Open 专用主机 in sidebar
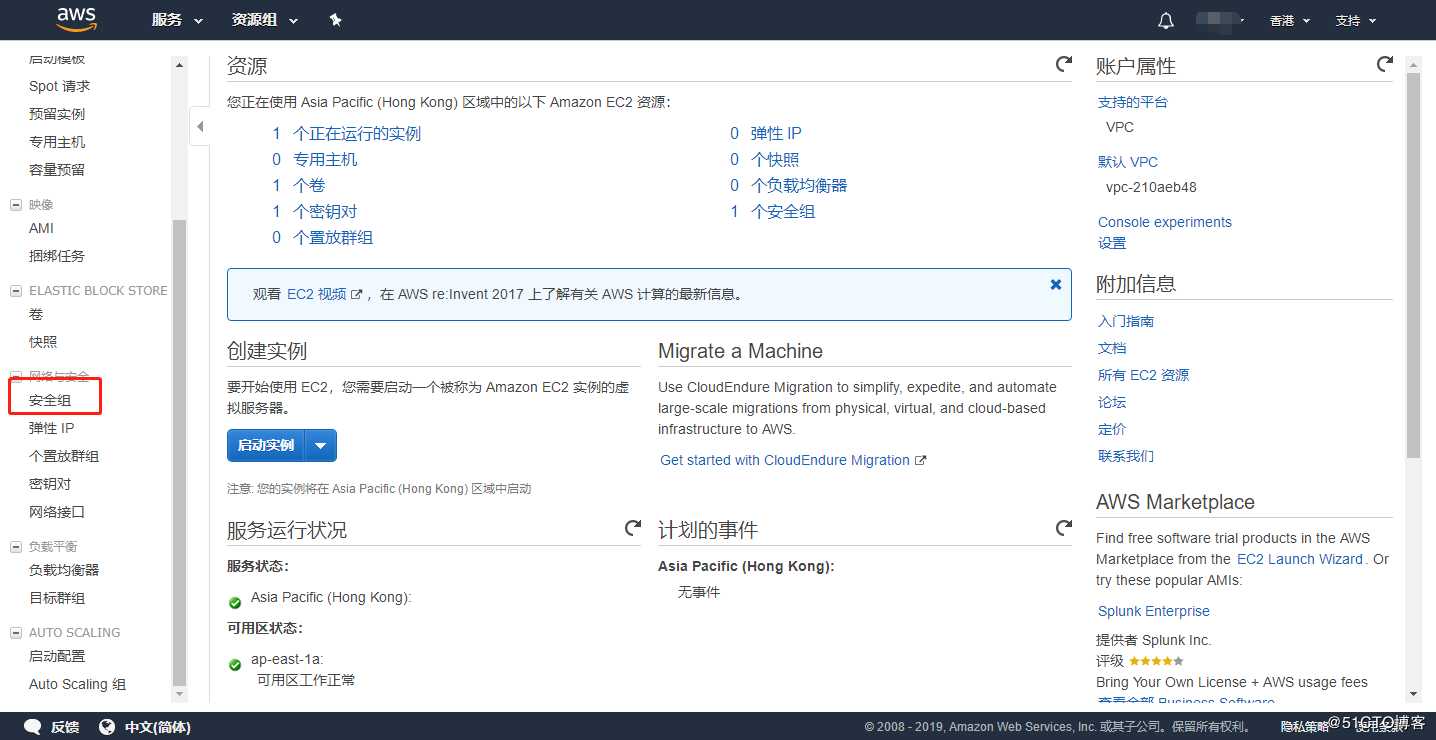The image size is (1436, 740). (57, 142)
